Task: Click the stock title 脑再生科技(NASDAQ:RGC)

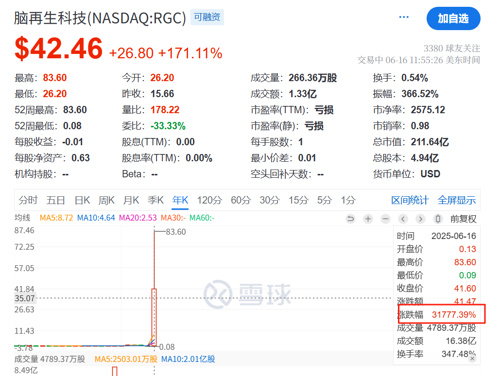Action: 100,18
